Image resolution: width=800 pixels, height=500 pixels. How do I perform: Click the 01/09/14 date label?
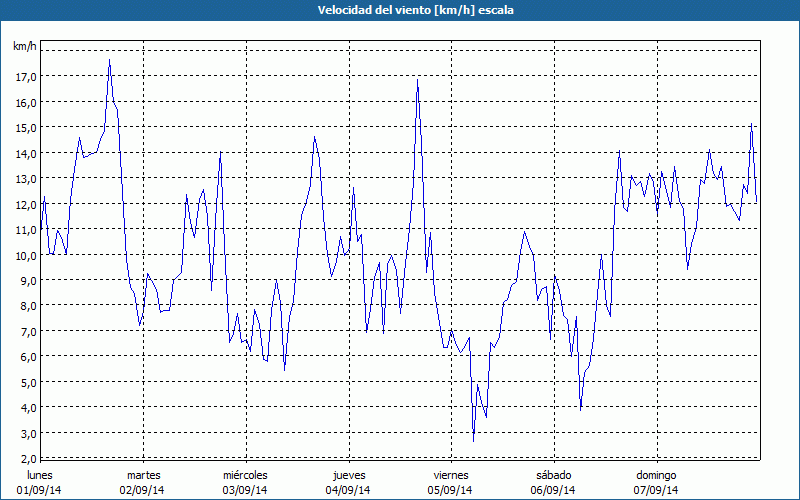(x=40, y=490)
